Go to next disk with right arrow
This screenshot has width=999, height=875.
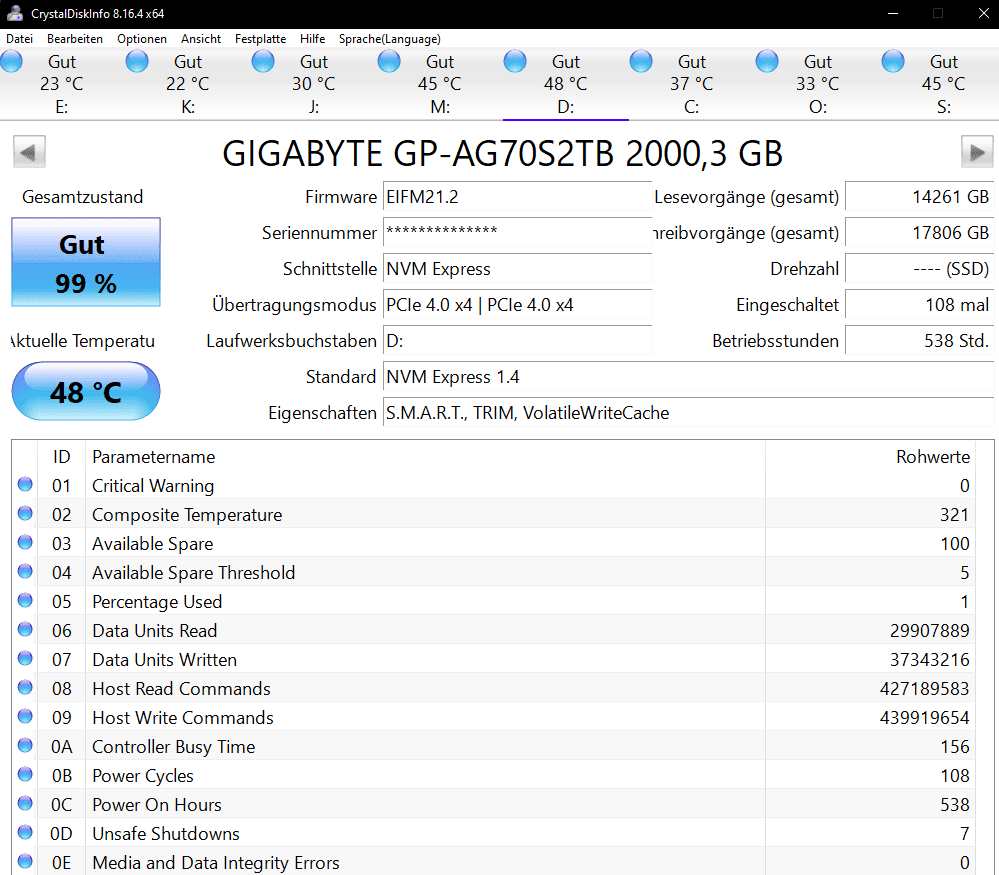(x=977, y=152)
